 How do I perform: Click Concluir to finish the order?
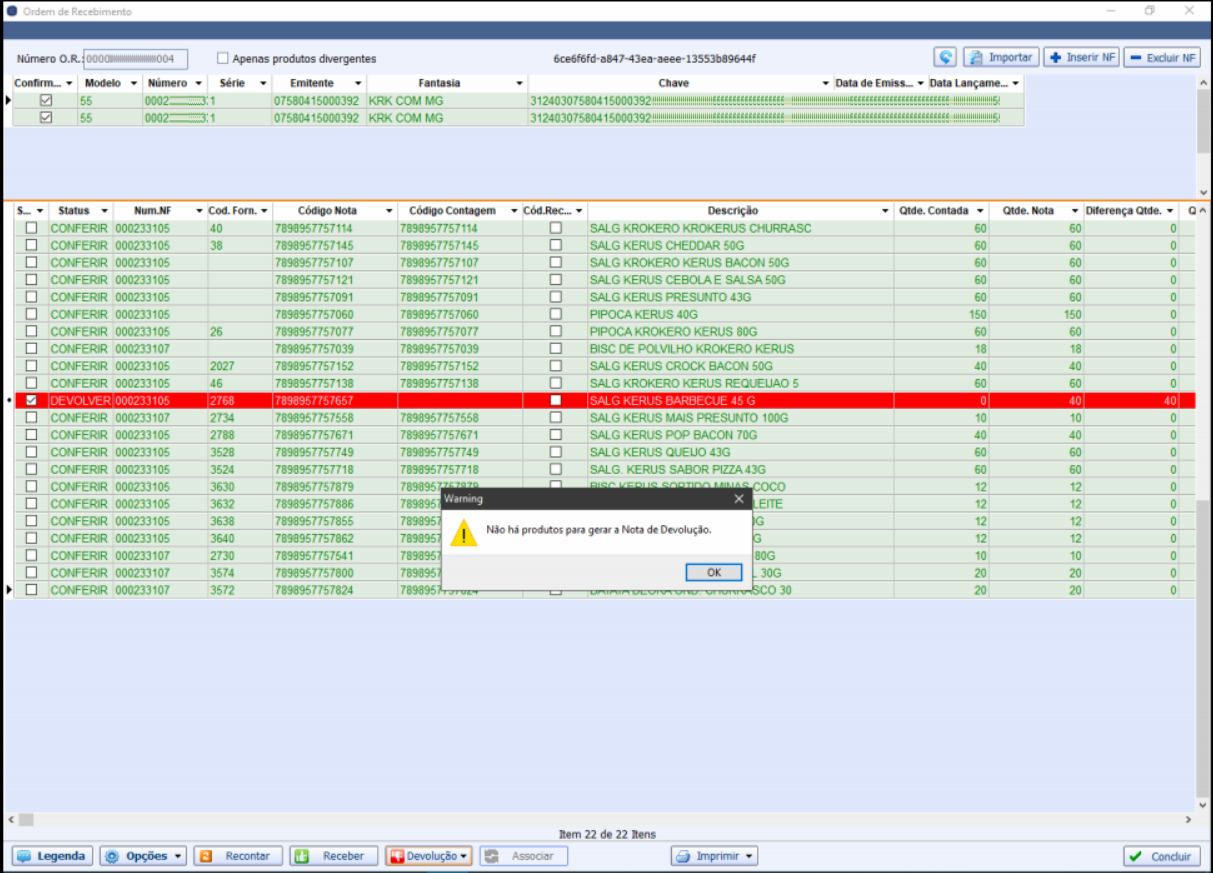[1161, 856]
